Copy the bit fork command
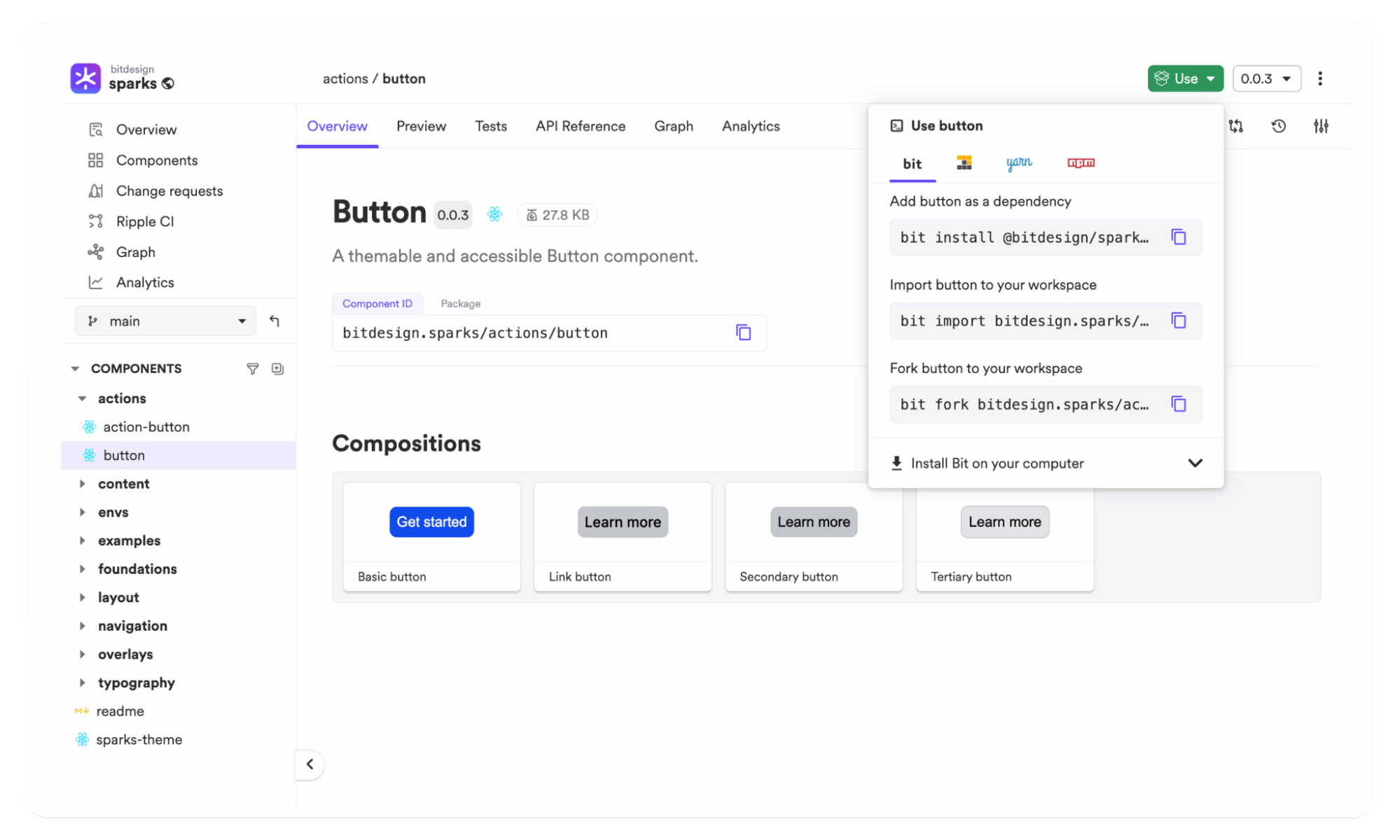The image size is (1400, 840). coord(1179,404)
